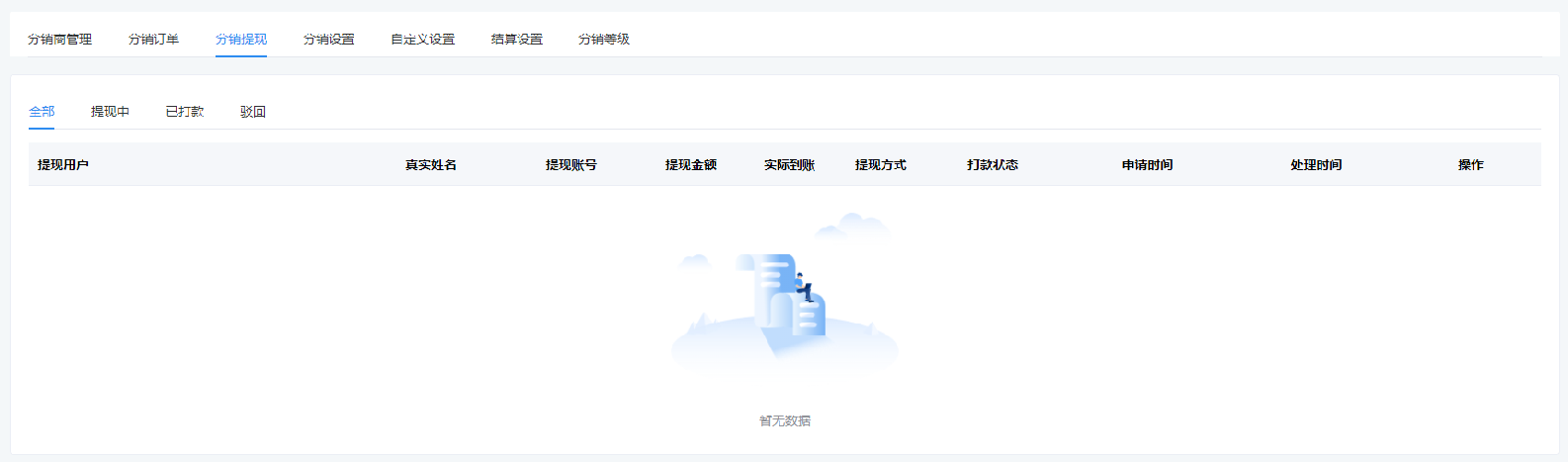This screenshot has height=462, width=1568.
Task: Show 全部 withdrawal records
Action: click(42, 112)
